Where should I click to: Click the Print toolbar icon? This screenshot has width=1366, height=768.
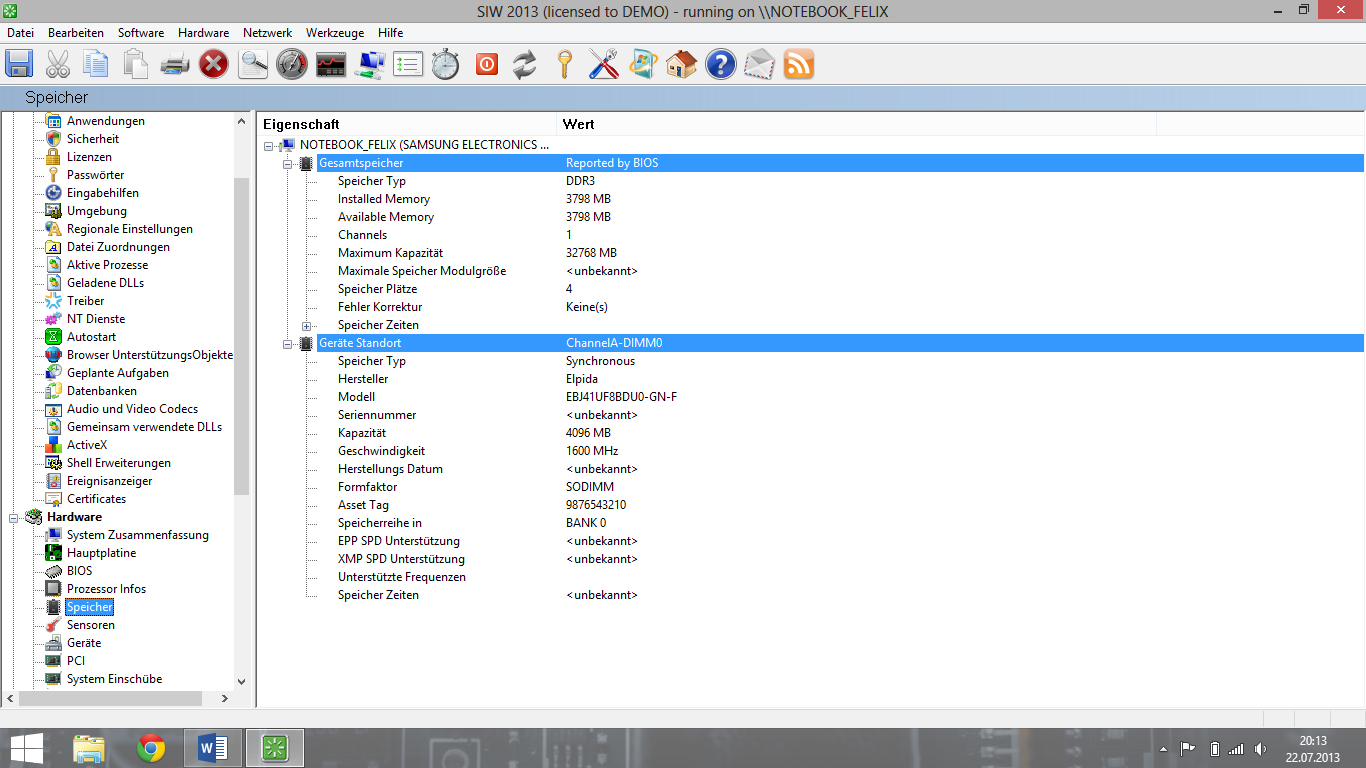(175, 65)
